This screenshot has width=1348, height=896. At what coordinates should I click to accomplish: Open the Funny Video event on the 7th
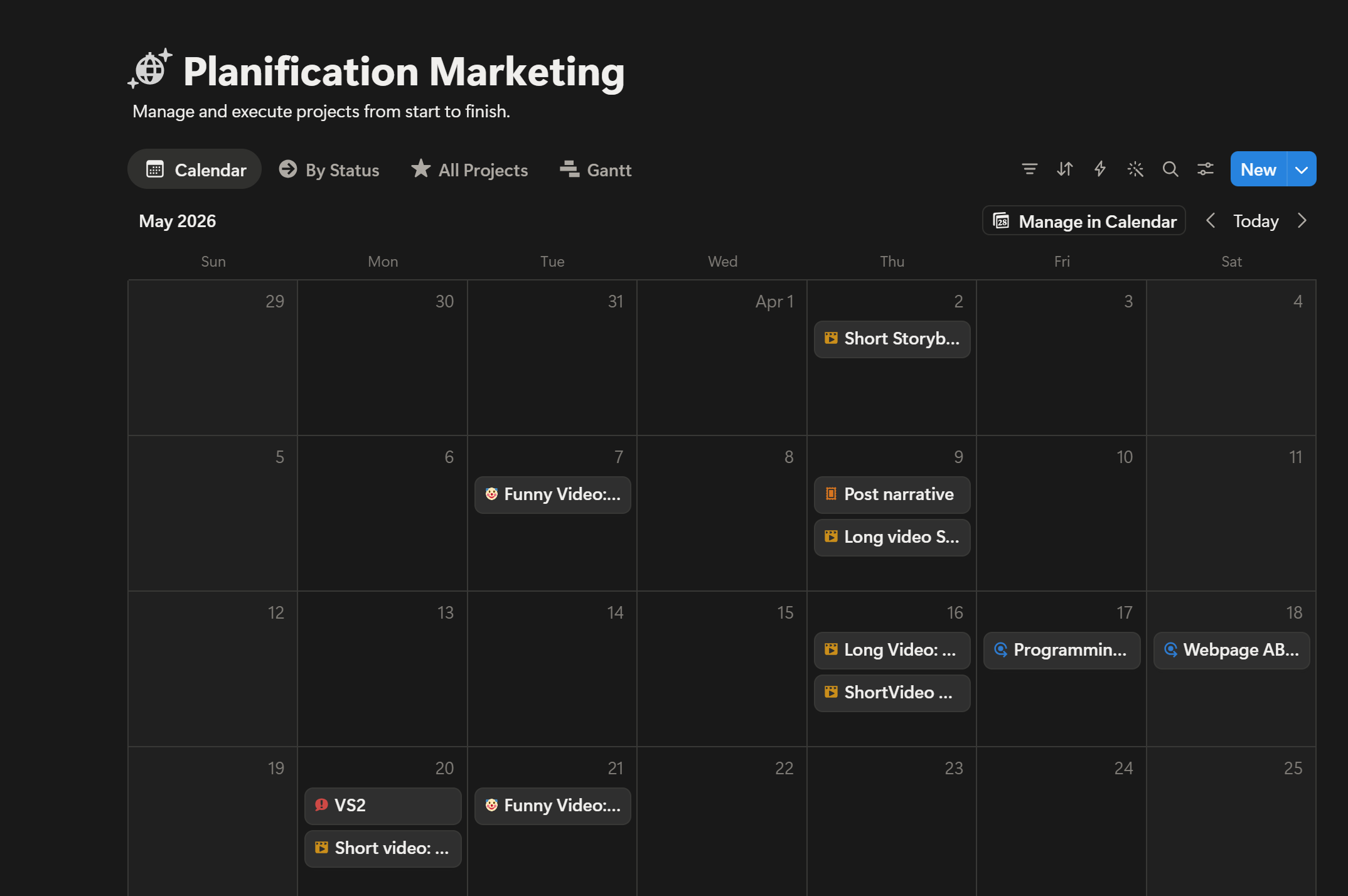pos(552,494)
